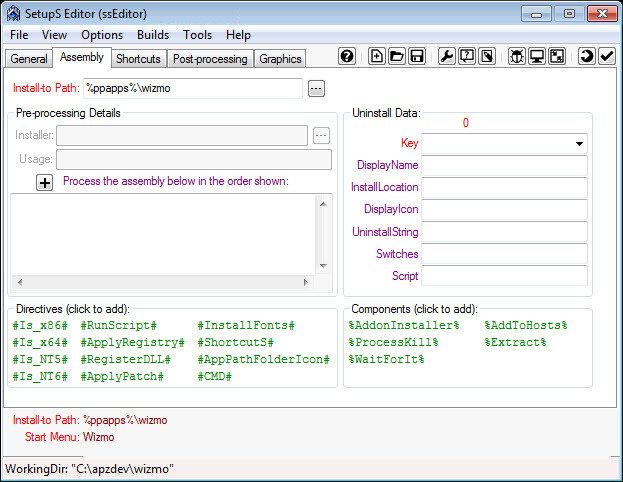The width and height of the screenshot is (623, 482).
Task: Add the #RegisterDLL# directive
Action: 126,360
